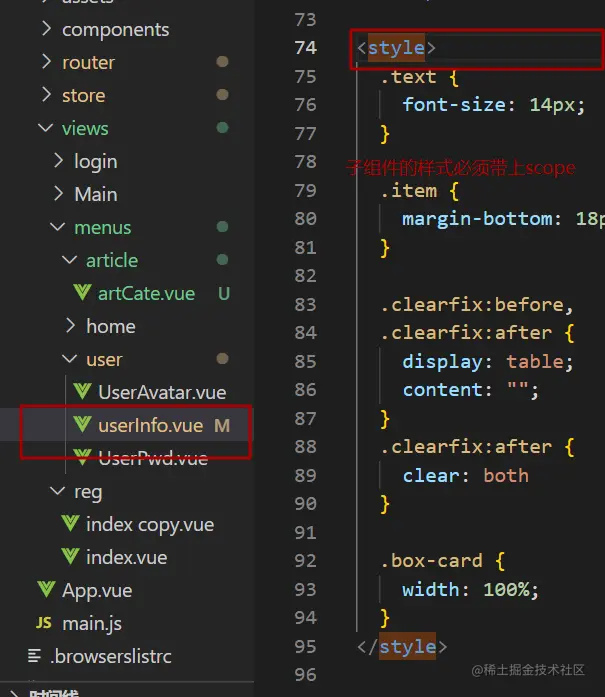Screen dimensions: 605x697
Task: Expand the router folder chevron
Action: [46, 62]
